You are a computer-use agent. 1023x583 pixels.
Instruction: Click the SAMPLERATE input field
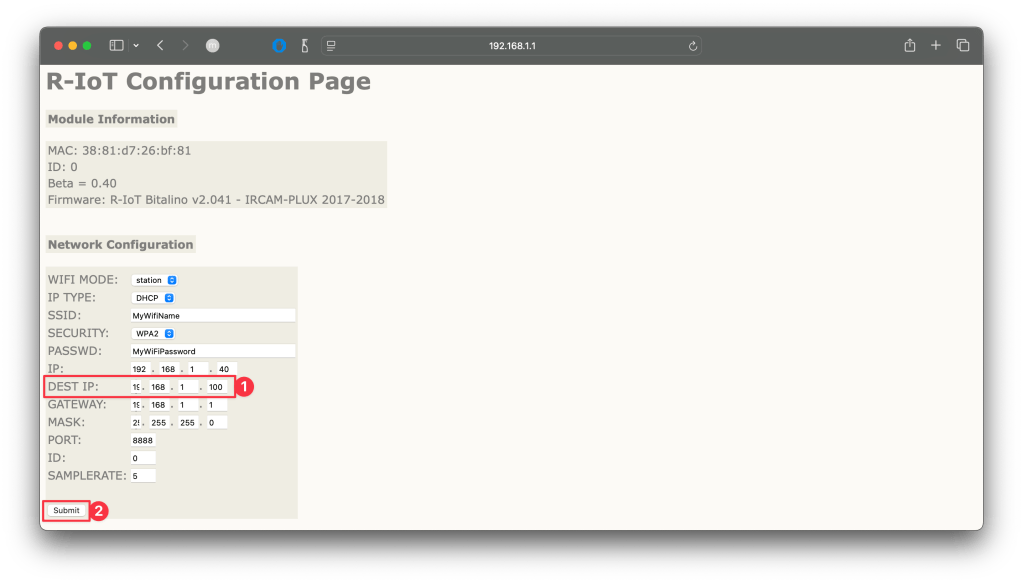pyautogui.click(x=143, y=476)
